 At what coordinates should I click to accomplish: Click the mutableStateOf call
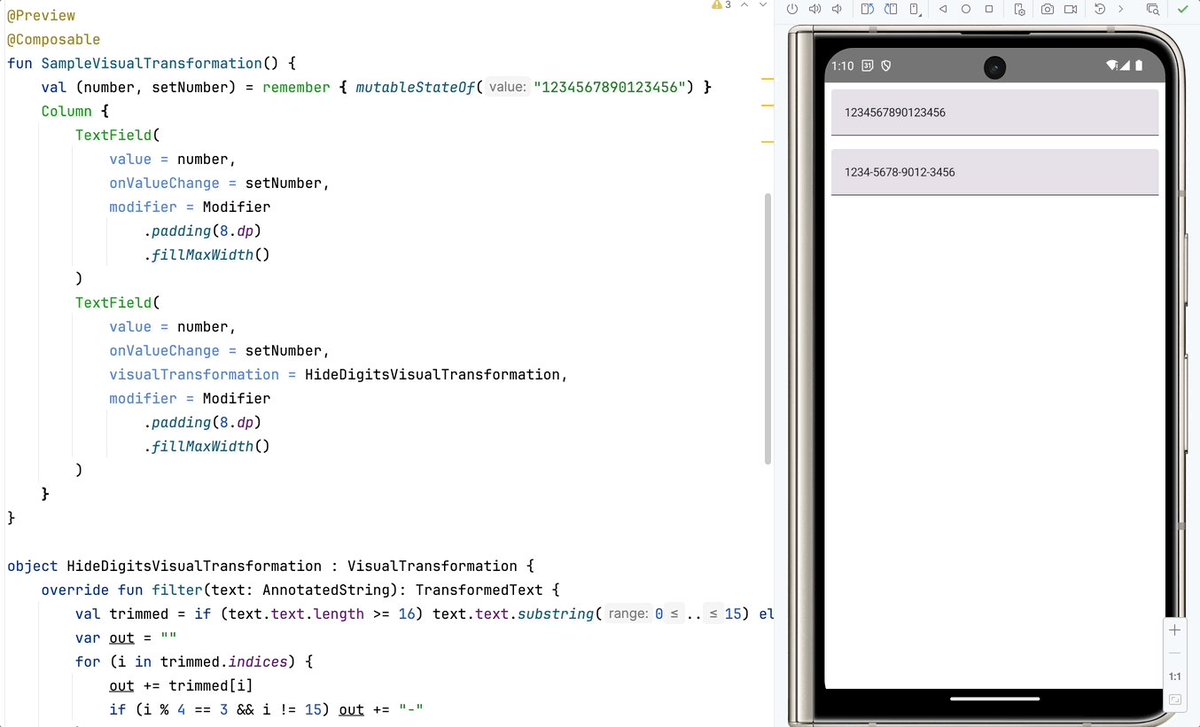(x=414, y=87)
